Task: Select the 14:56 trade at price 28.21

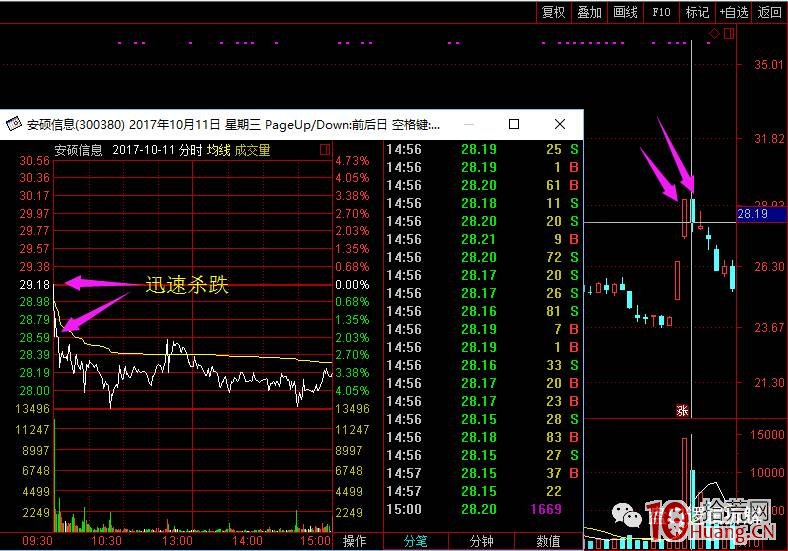Action: (483, 239)
